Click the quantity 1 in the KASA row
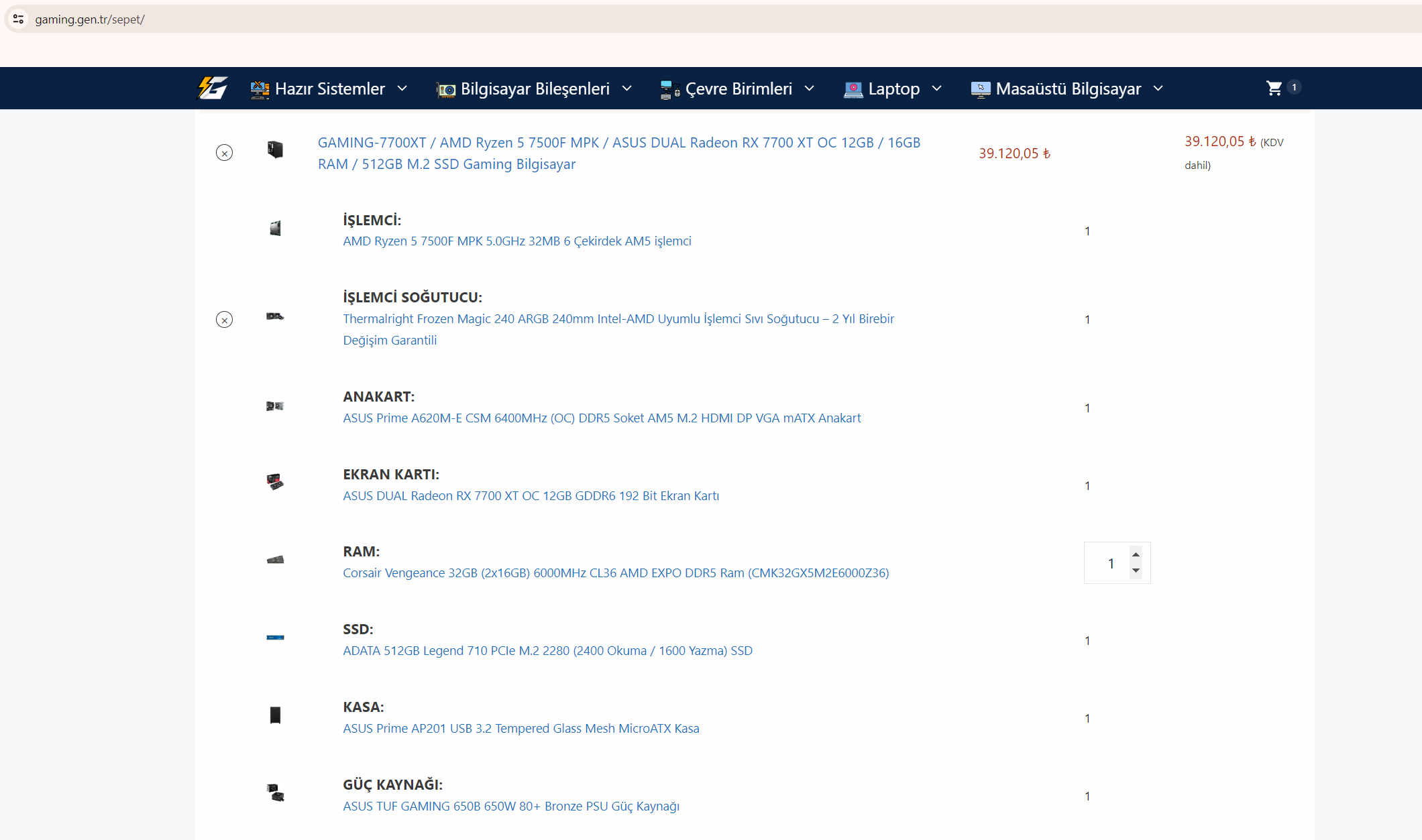Screen dimensions: 1422x840 coord(1087,719)
